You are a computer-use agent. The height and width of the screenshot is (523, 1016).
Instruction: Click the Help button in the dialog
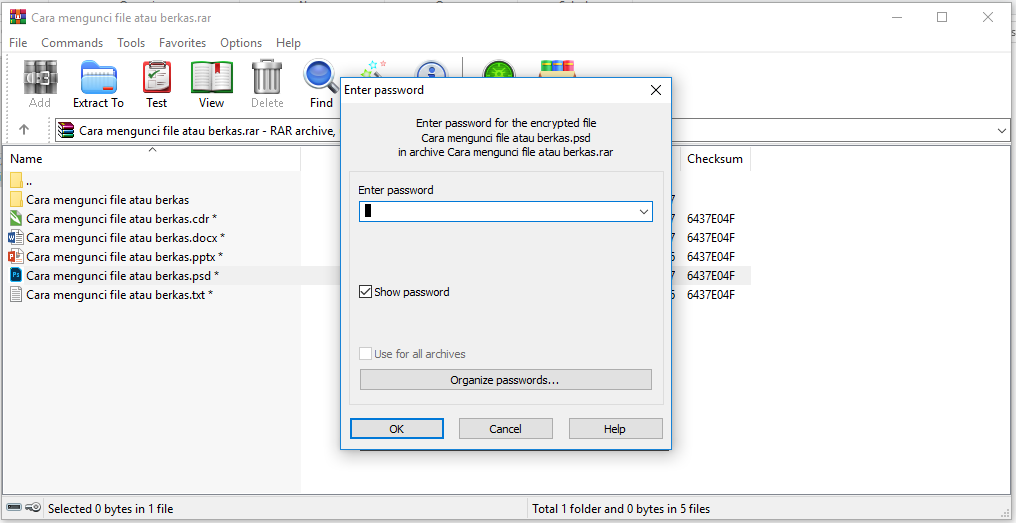point(615,428)
